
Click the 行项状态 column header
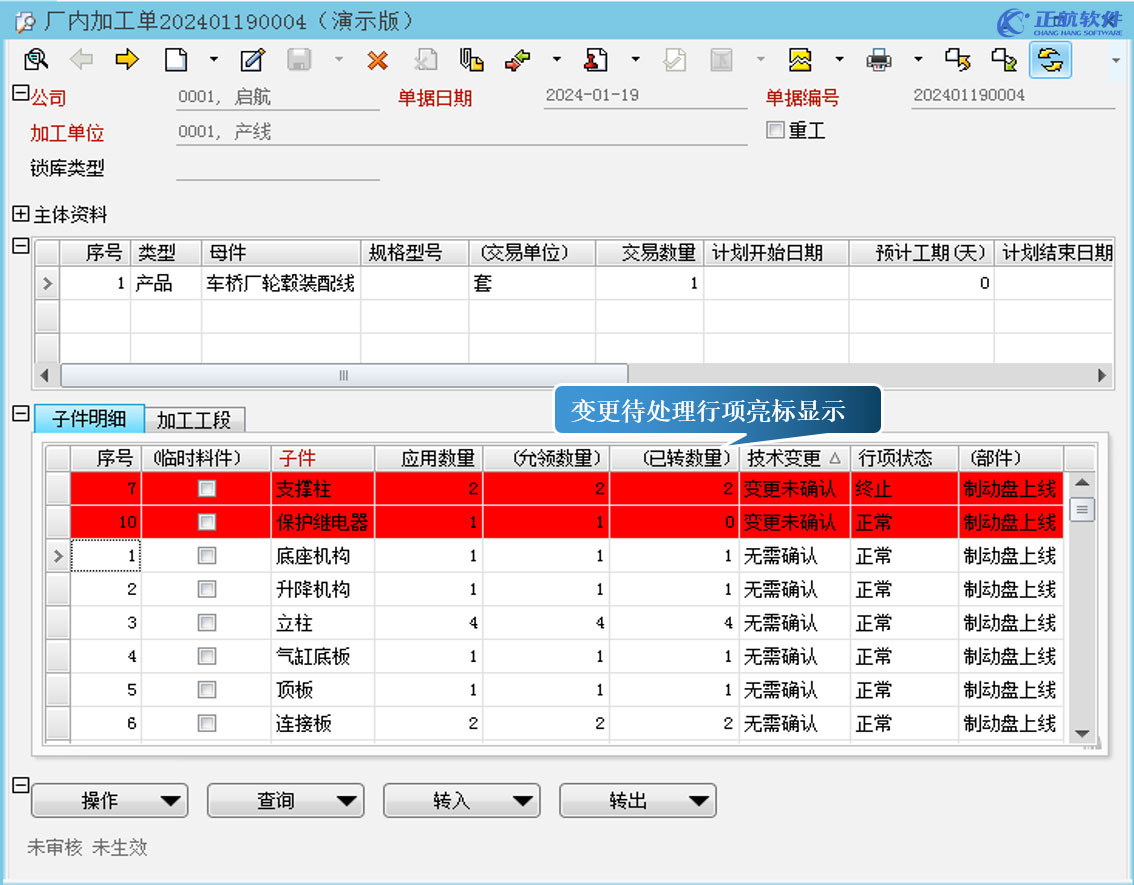(904, 458)
